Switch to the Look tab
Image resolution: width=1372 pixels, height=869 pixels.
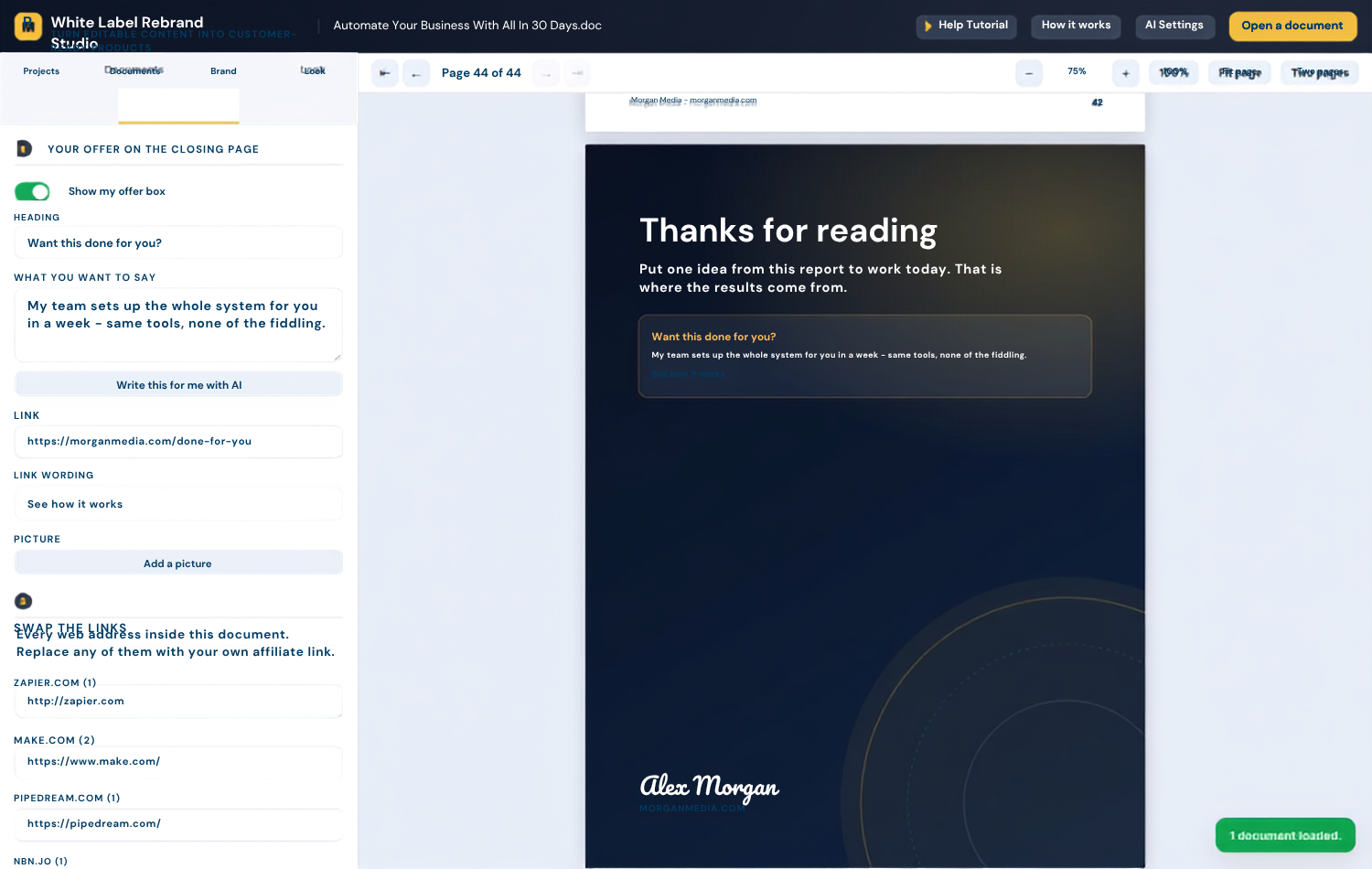pos(314,70)
